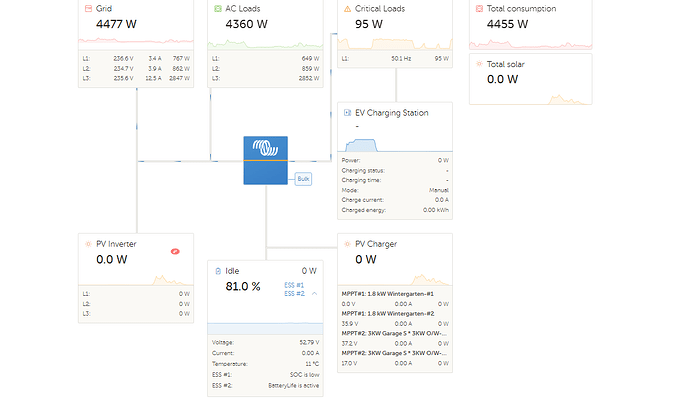Screen dimensions: 690x400
Task: Click the PV Charger 0 W value
Action: tap(366, 260)
